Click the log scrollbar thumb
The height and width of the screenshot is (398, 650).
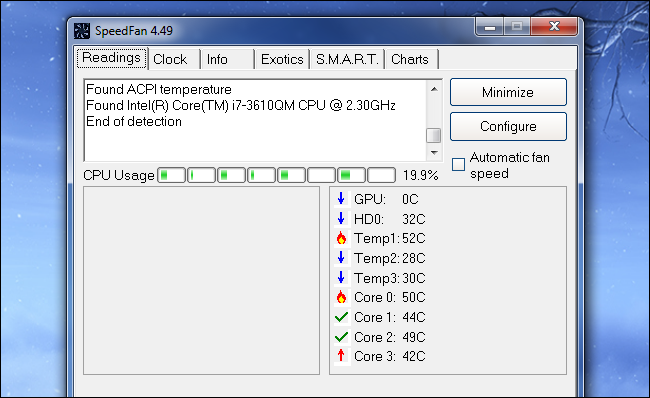tap(434, 135)
